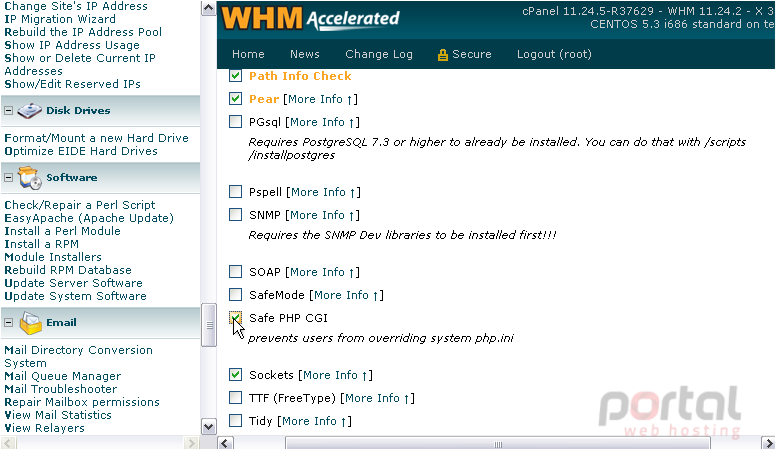
Task: Open Mail Troubleshooter link
Action: [x=61, y=389]
